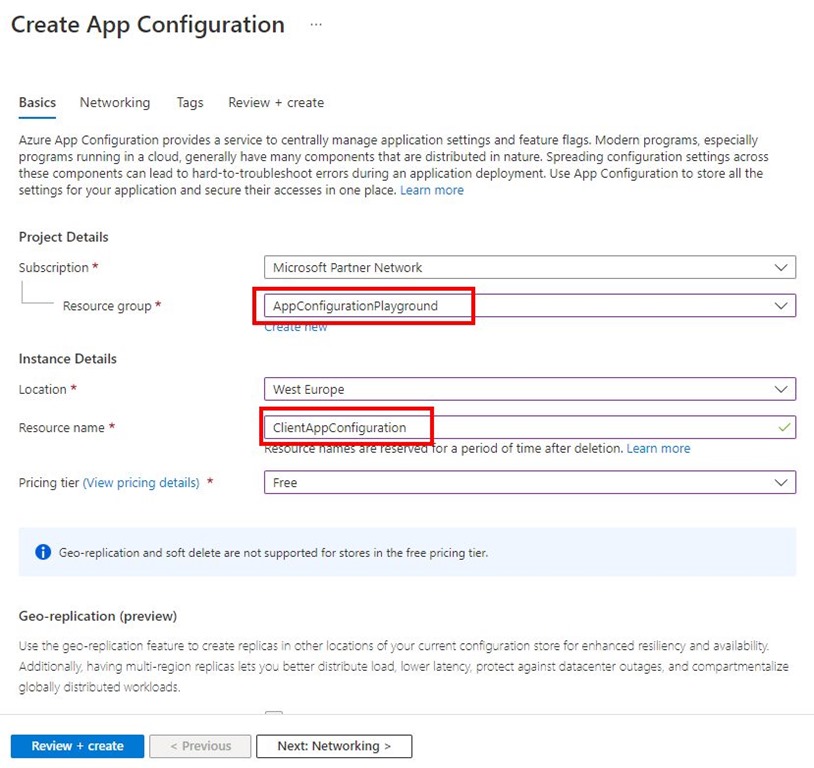Open the Location dropdown showing West Europe

point(529,389)
